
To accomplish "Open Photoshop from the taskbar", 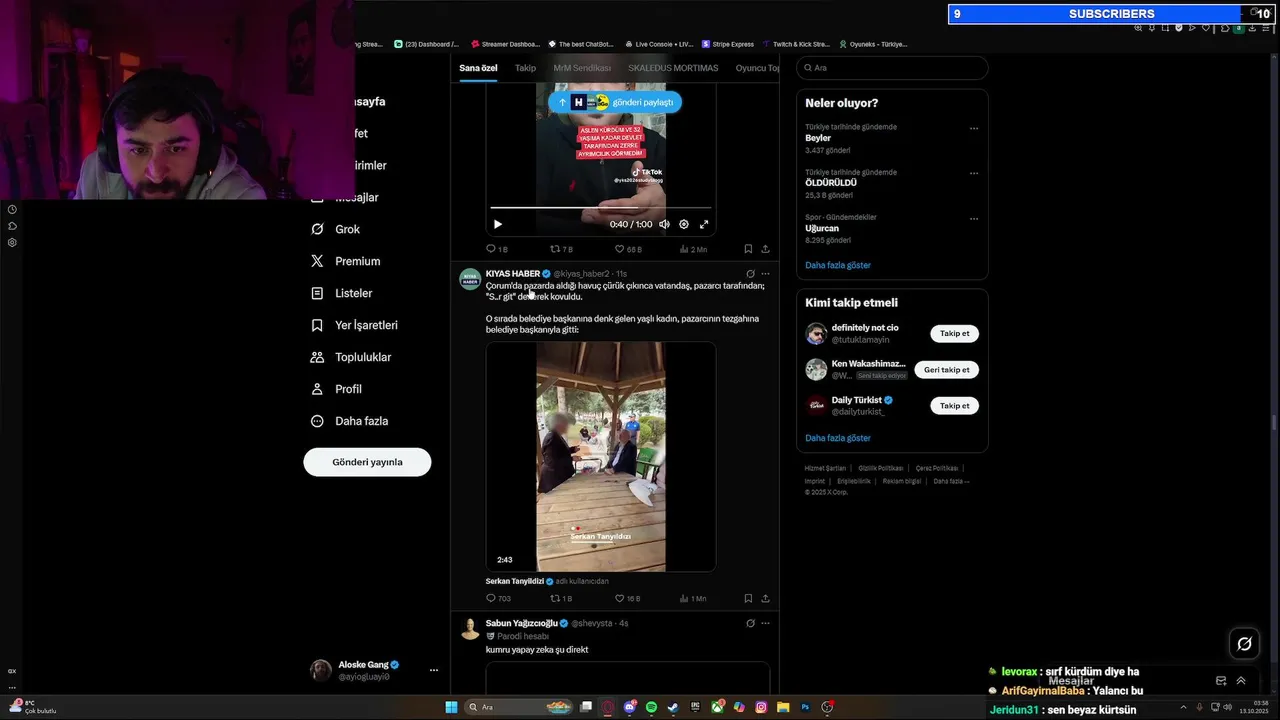I will tap(805, 707).
